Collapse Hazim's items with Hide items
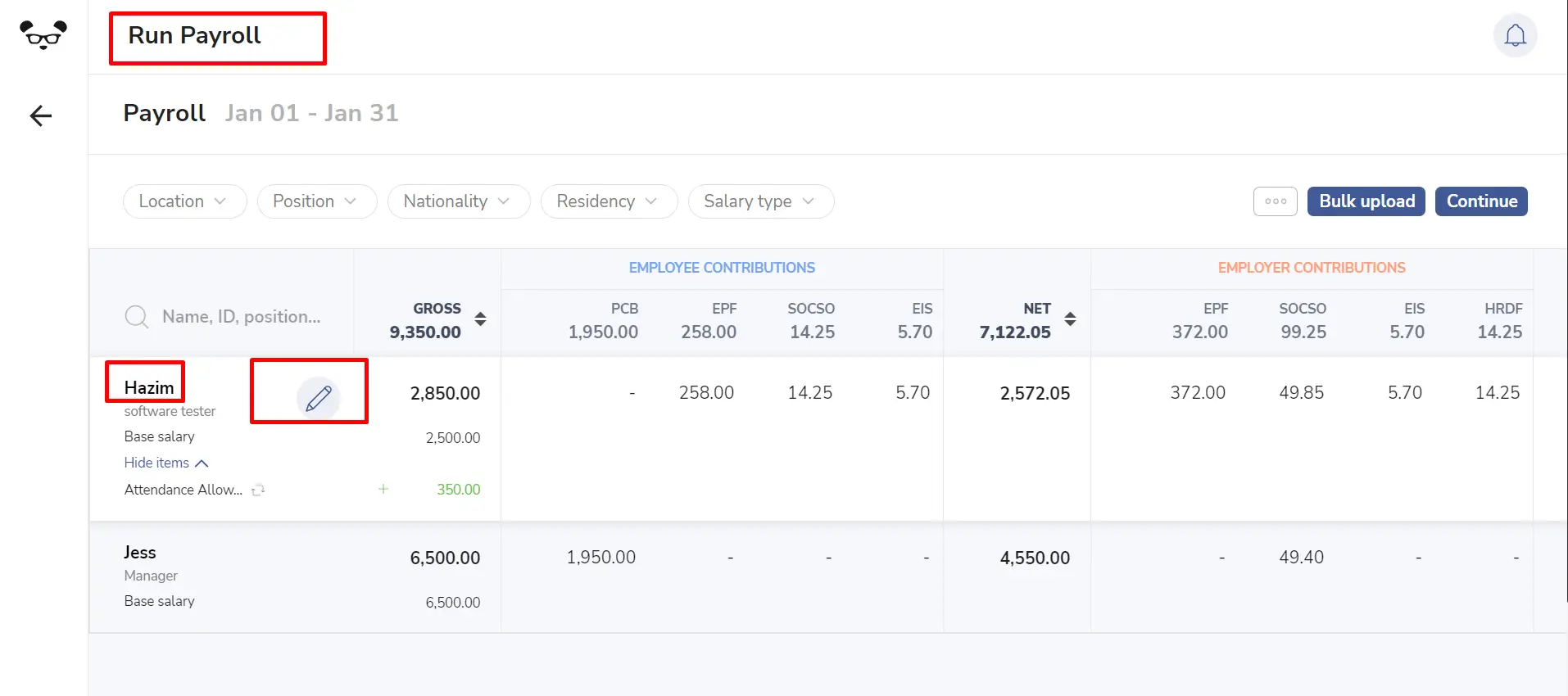This screenshot has height=696, width=1568. click(x=166, y=463)
